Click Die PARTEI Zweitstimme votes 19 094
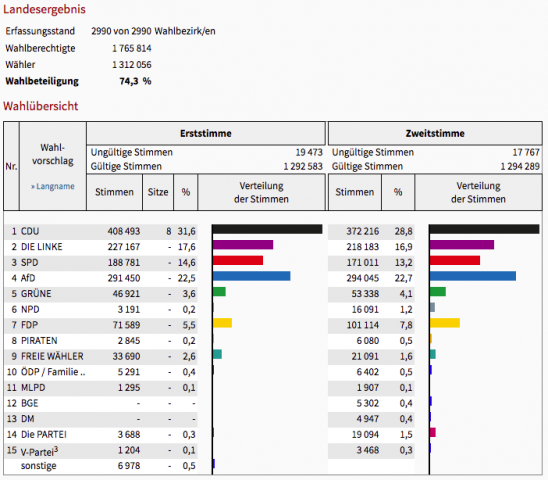548x480 pixels. 365,435
